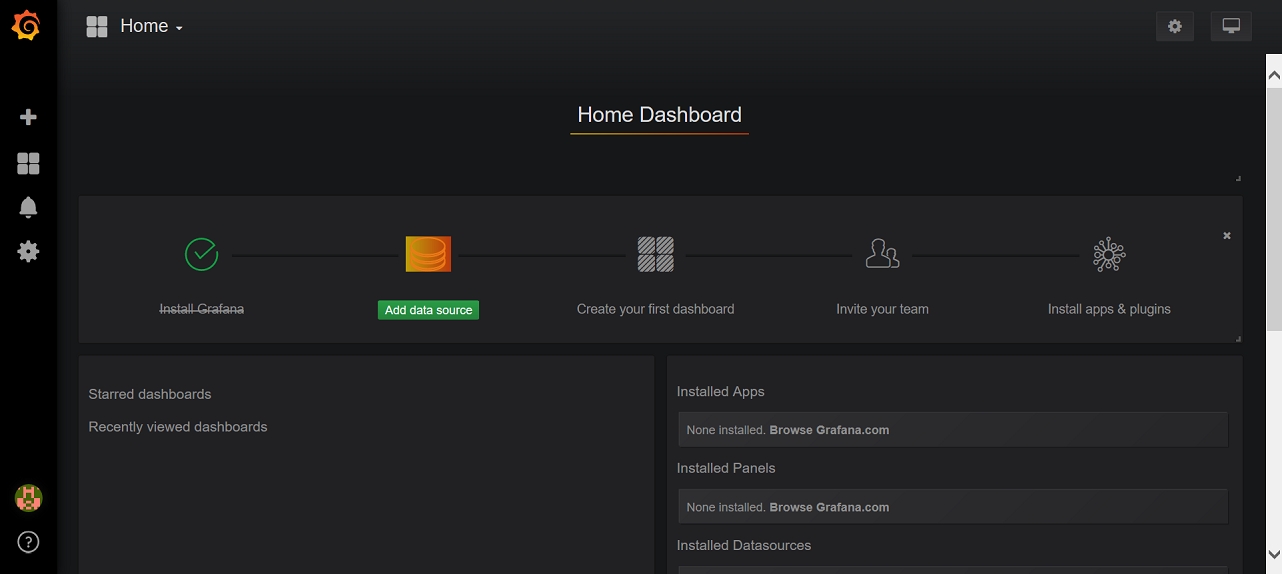Click the Installed Datasources heading
This screenshot has width=1282, height=574.
[744, 545]
